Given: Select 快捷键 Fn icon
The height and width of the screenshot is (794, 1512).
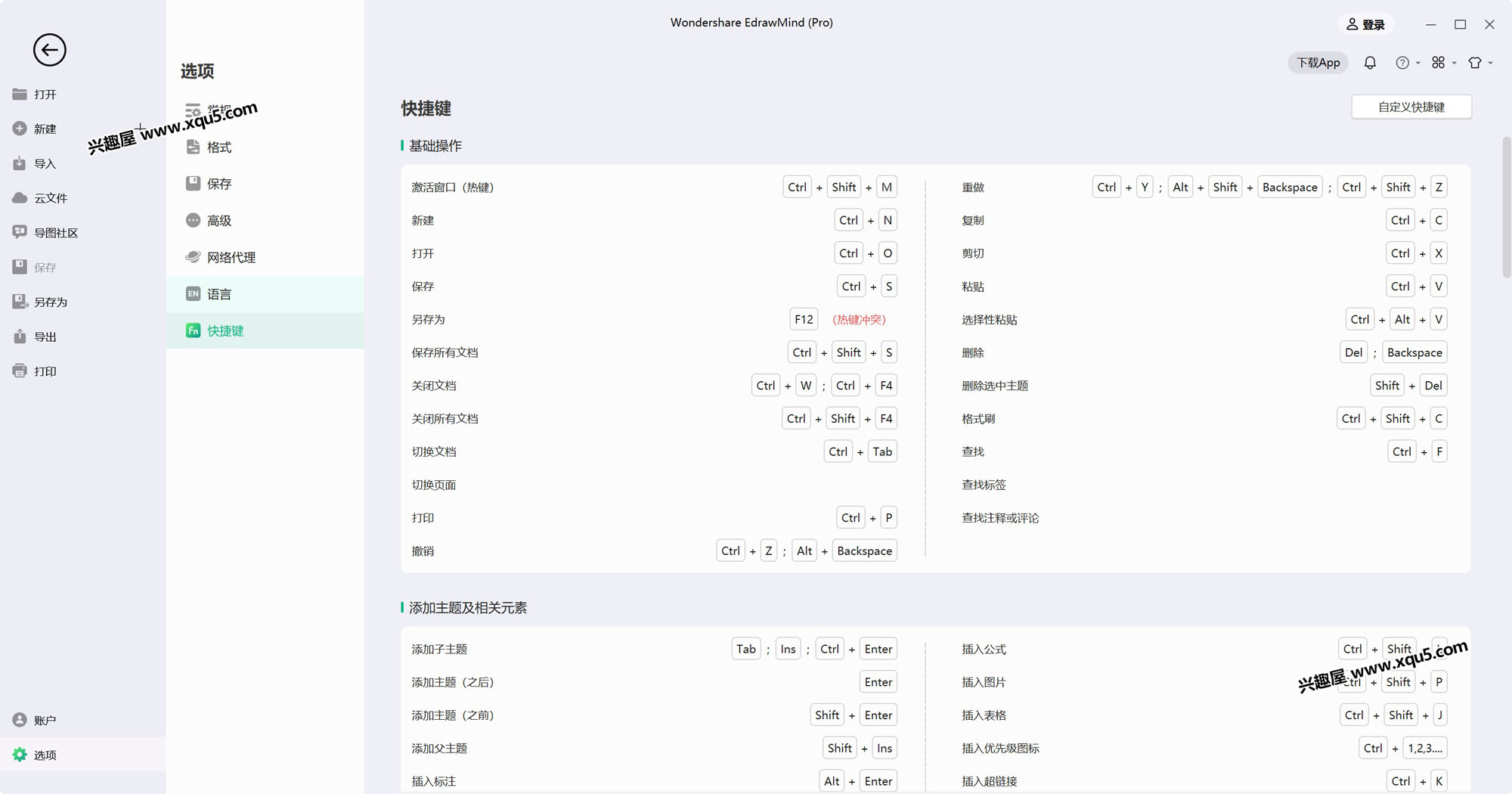Looking at the screenshot, I should [193, 330].
